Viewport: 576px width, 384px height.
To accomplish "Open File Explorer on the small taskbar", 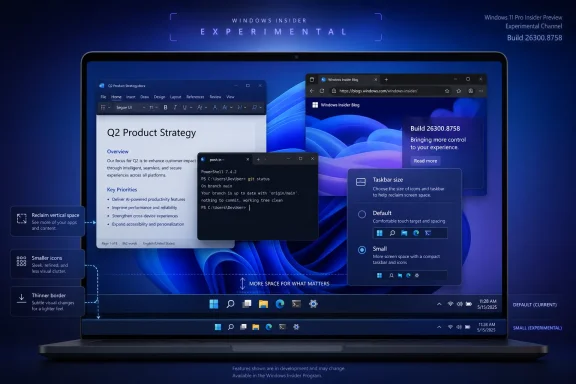I will tap(256, 327).
